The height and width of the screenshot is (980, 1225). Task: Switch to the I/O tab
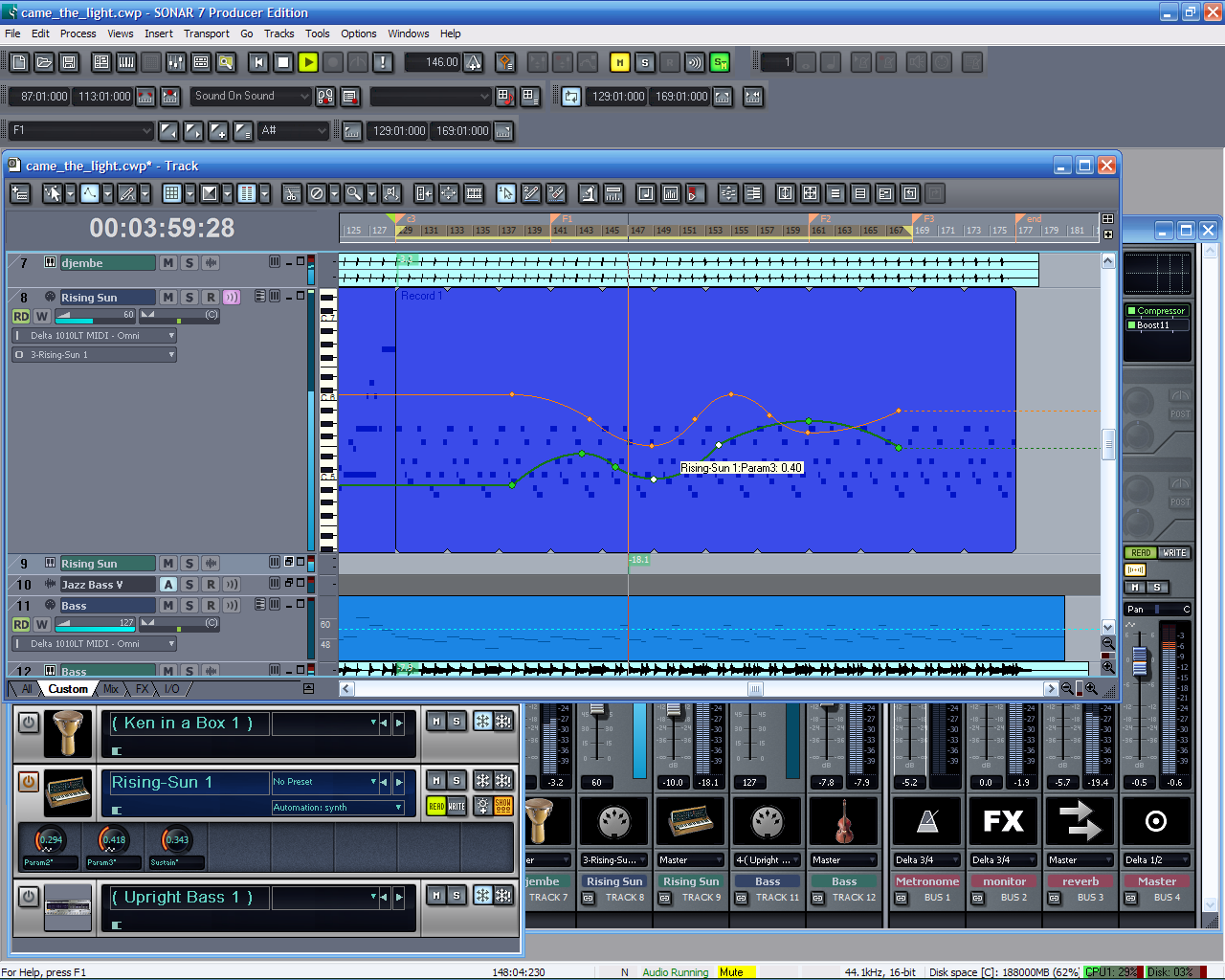tap(172, 689)
